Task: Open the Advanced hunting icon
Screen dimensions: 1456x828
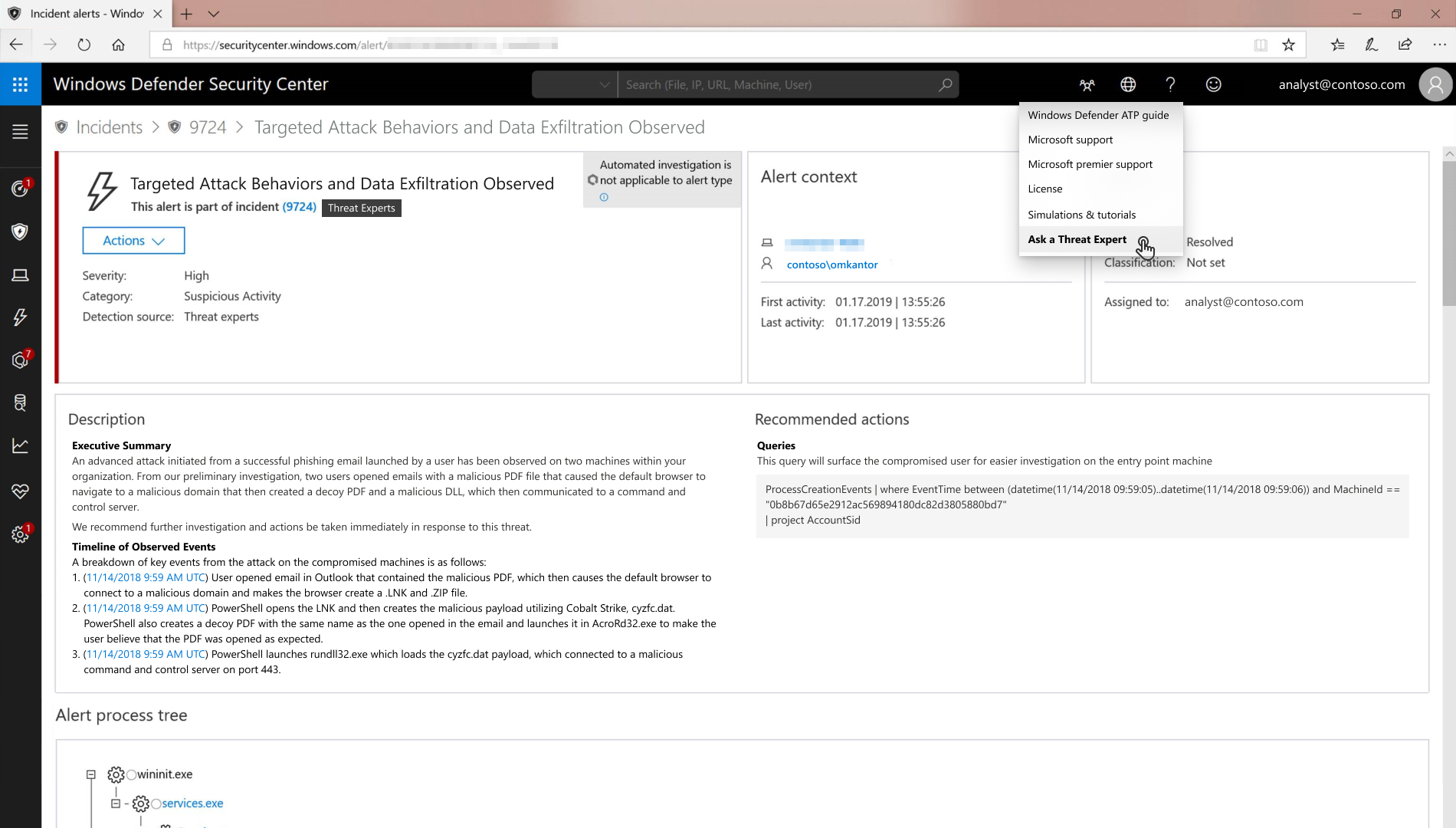Action: (21, 402)
